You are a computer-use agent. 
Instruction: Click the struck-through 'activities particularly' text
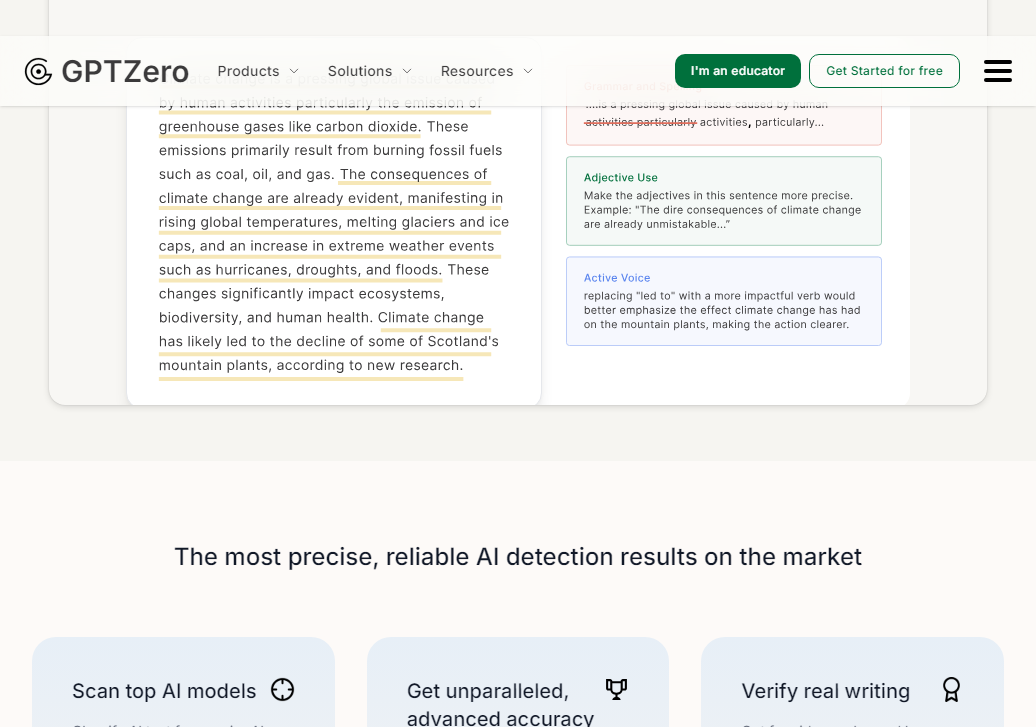tap(640, 122)
